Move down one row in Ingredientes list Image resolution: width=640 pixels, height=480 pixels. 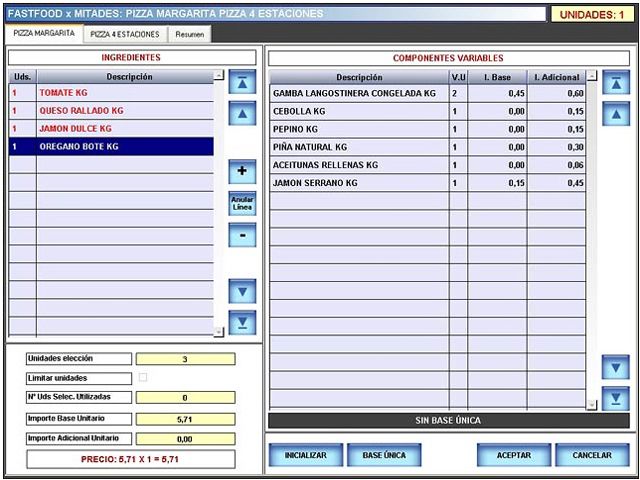click(x=242, y=291)
